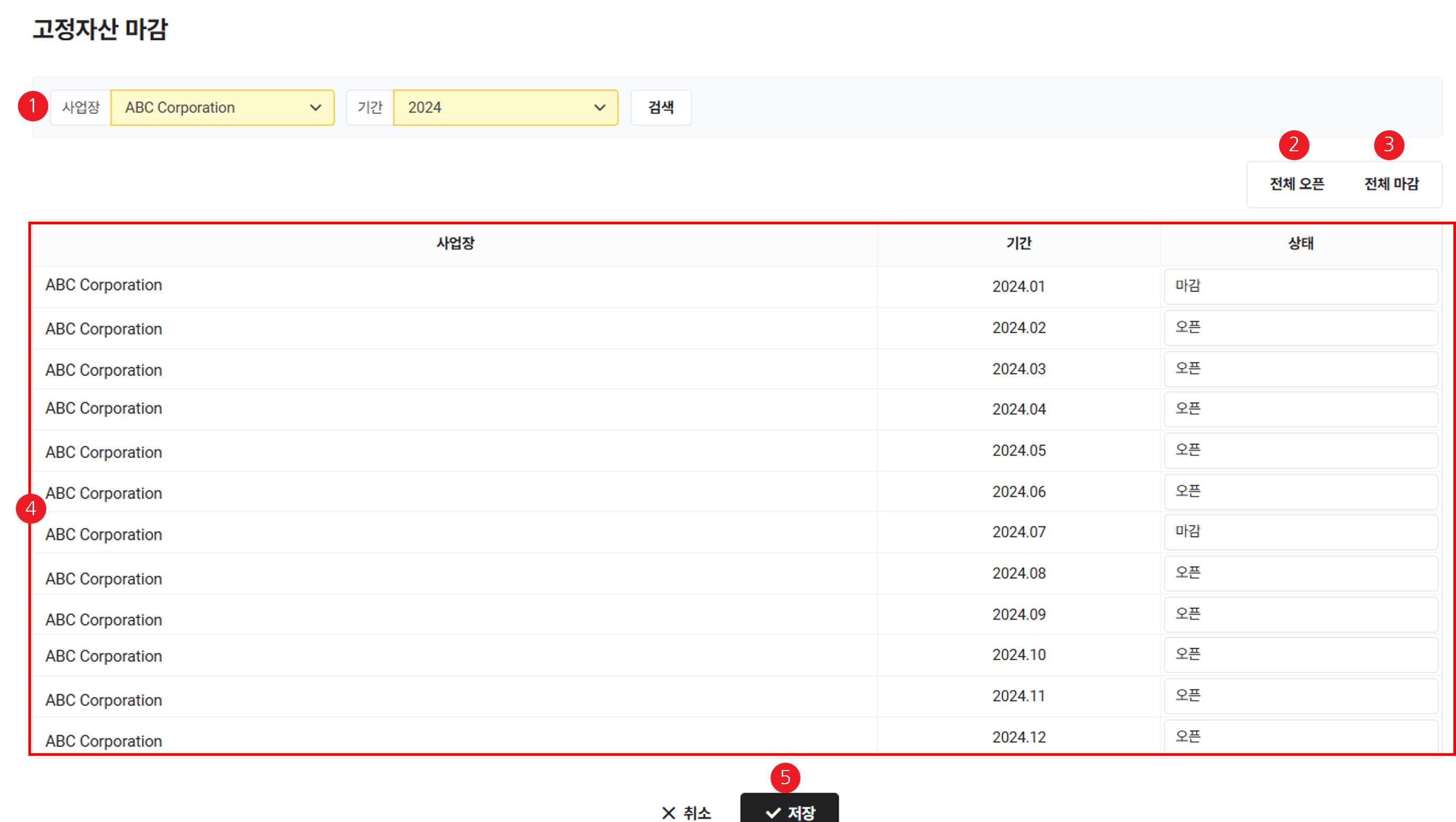Screen dimensions: 1456x822
Task: Click the red number 1 marker
Action: point(32,106)
